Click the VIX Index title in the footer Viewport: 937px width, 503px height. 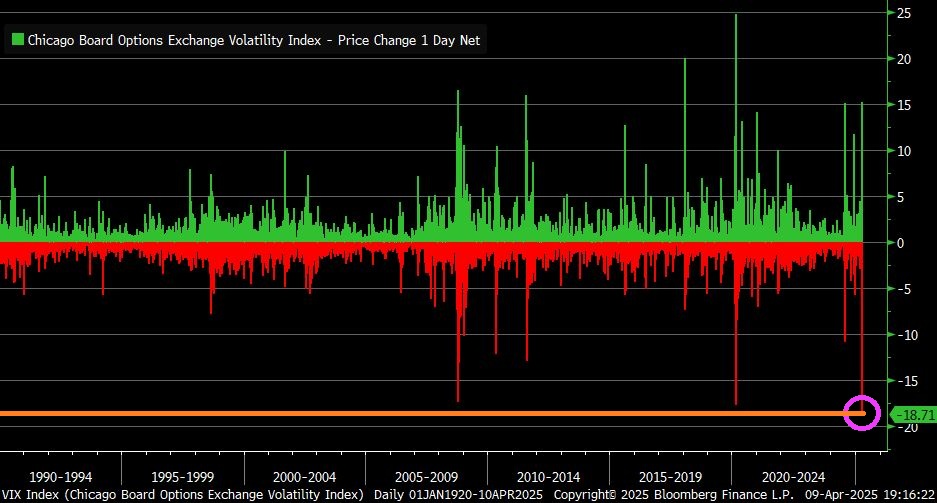click(x=185, y=495)
